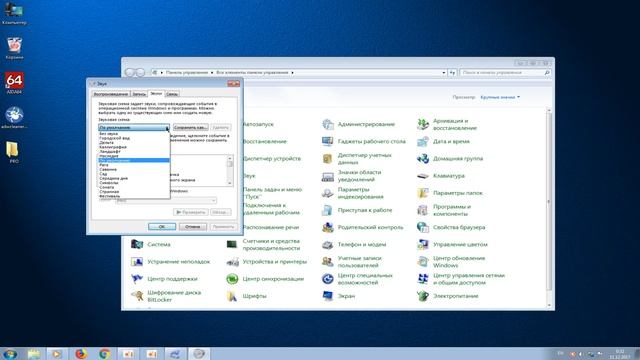Viewport: 640px width, 360px height.
Task: Open the Шрифты fonts icon
Action: coord(232,296)
